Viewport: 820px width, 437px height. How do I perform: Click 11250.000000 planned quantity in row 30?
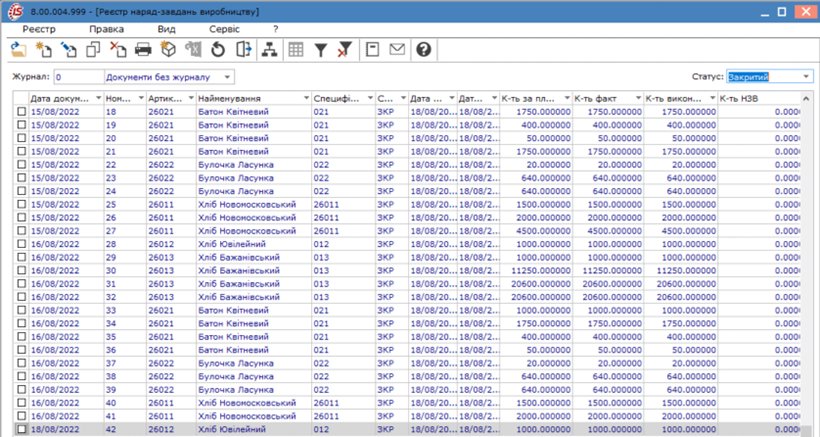click(x=540, y=270)
